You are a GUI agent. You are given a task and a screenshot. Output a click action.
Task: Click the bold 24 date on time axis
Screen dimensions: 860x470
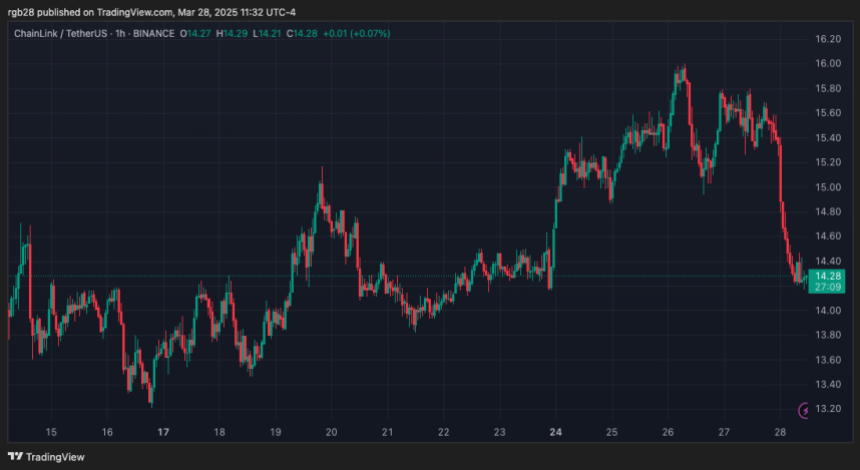555,432
